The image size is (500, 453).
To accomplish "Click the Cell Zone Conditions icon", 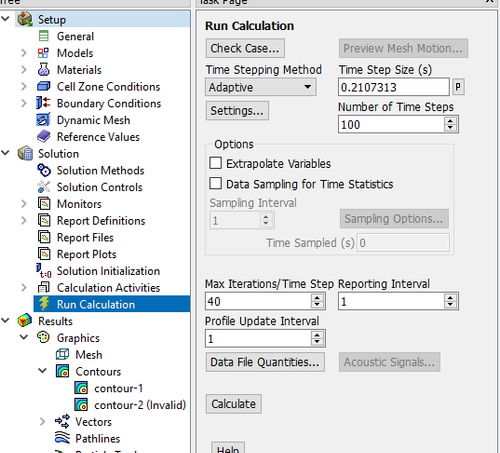I will click(44, 86).
